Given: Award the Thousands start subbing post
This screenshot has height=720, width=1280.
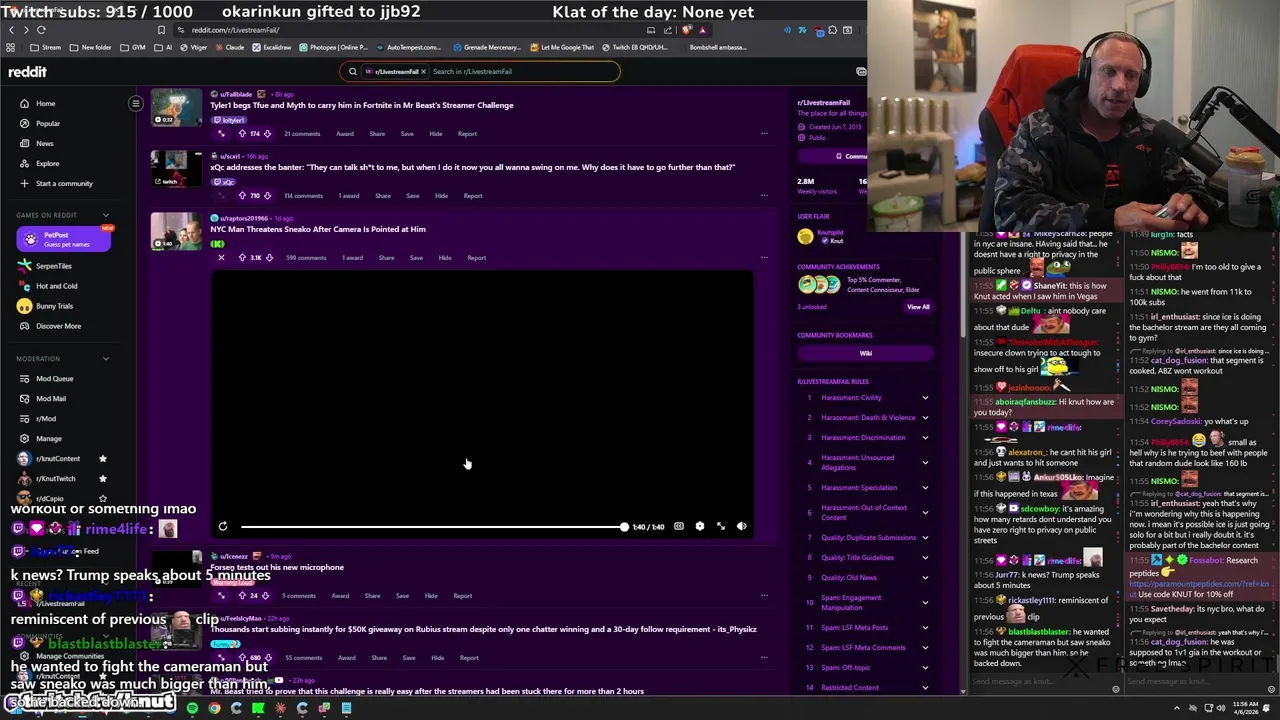Looking at the screenshot, I should (347, 658).
